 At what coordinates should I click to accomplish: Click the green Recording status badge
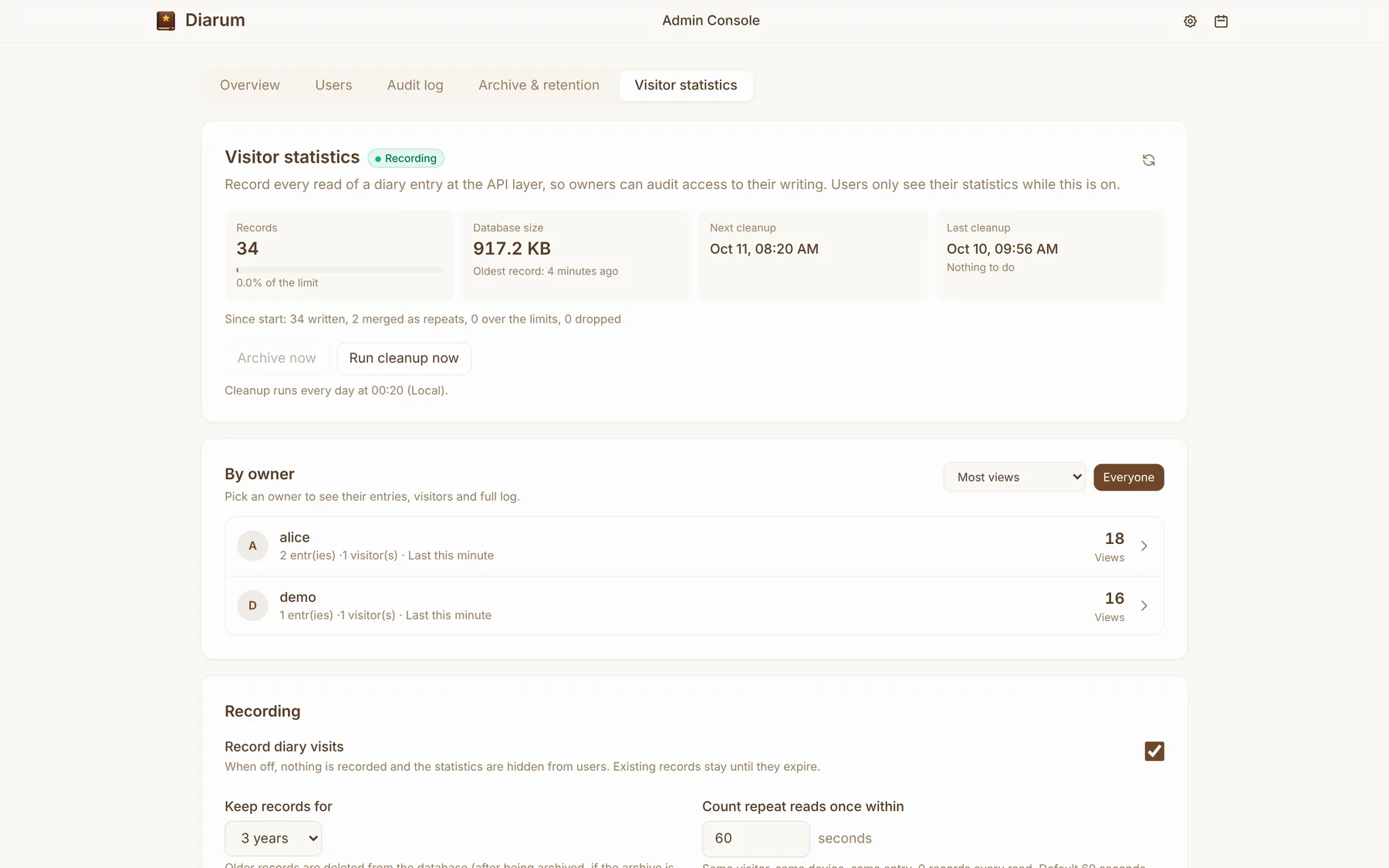coord(406,158)
